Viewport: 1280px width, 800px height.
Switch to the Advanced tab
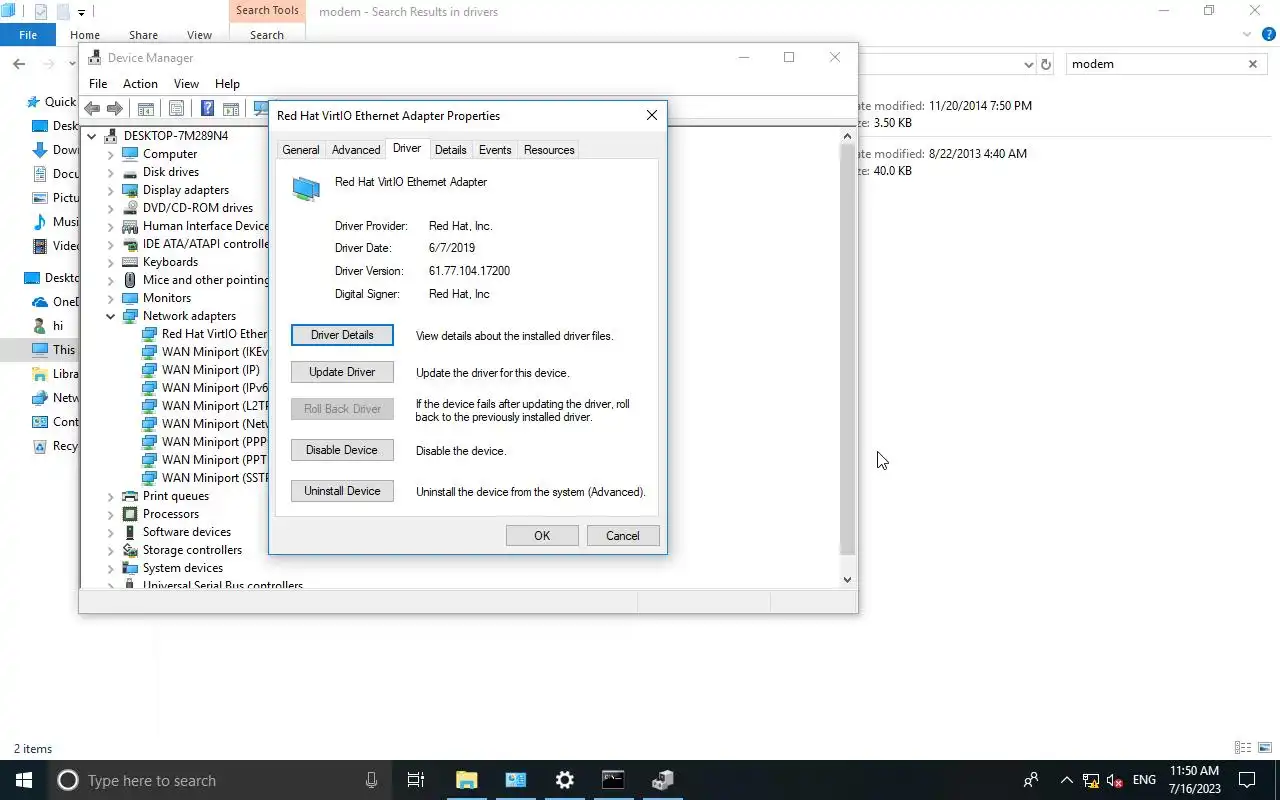356,150
